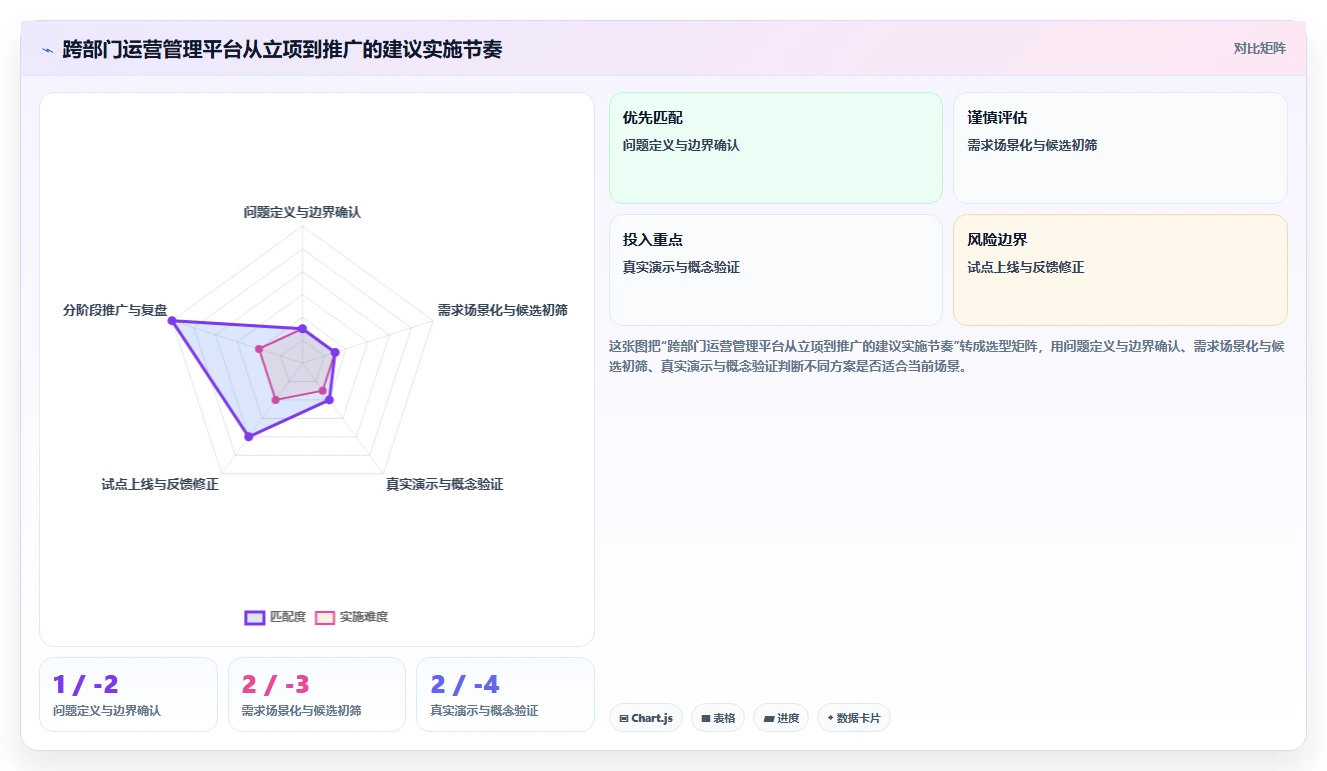Click radar axis label 试点上线与反馈修正
The height and width of the screenshot is (771, 1327).
click(x=160, y=484)
